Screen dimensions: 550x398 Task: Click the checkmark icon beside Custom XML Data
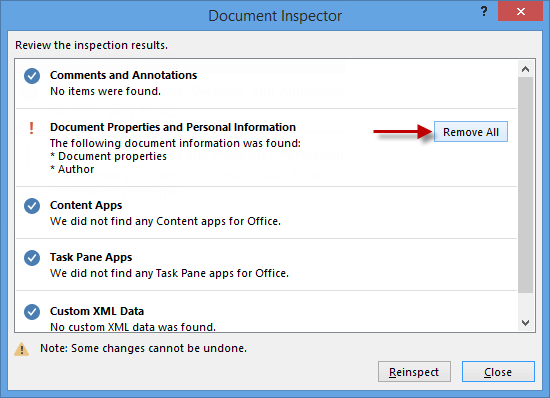(x=32, y=312)
